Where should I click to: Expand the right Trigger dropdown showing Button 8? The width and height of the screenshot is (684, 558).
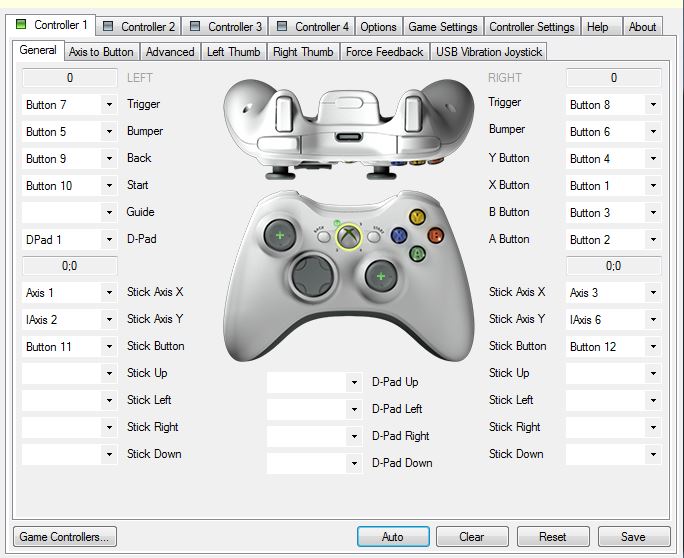tap(613, 105)
